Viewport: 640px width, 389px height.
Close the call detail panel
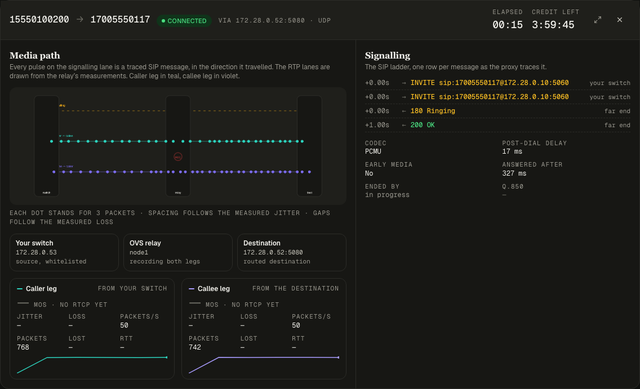click(x=620, y=20)
